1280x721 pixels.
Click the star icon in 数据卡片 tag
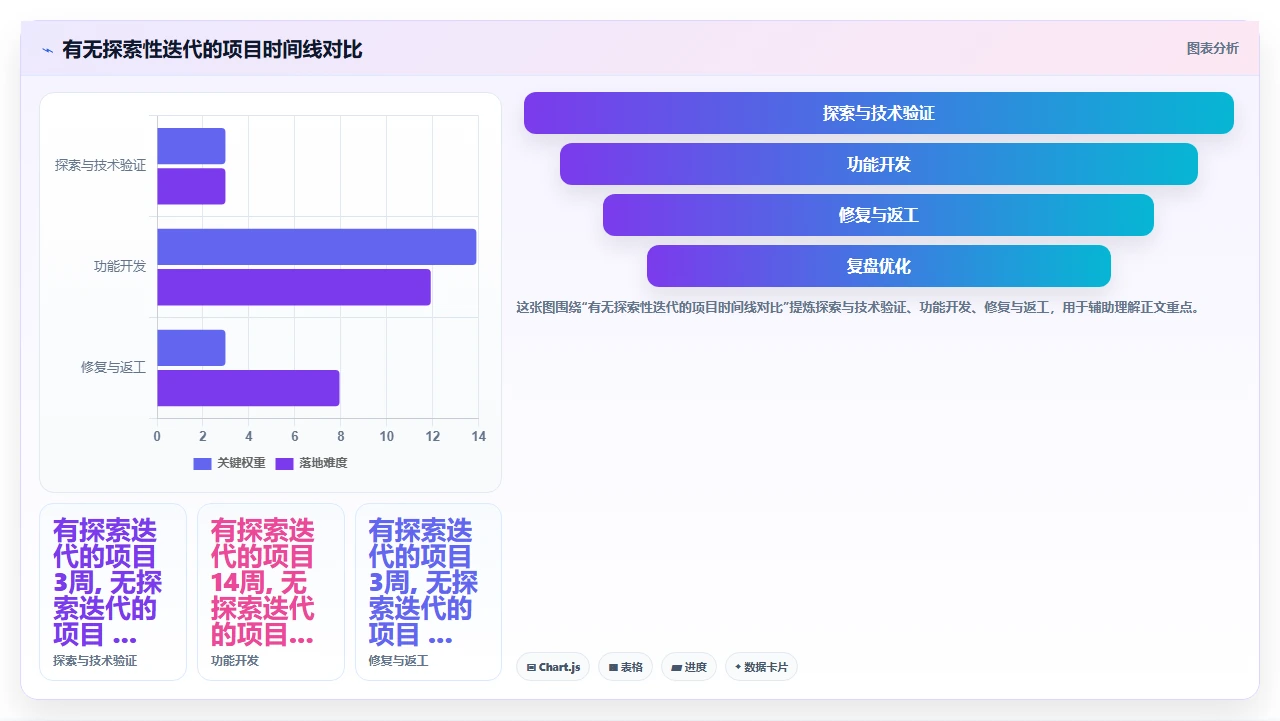(x=738, y=667)
